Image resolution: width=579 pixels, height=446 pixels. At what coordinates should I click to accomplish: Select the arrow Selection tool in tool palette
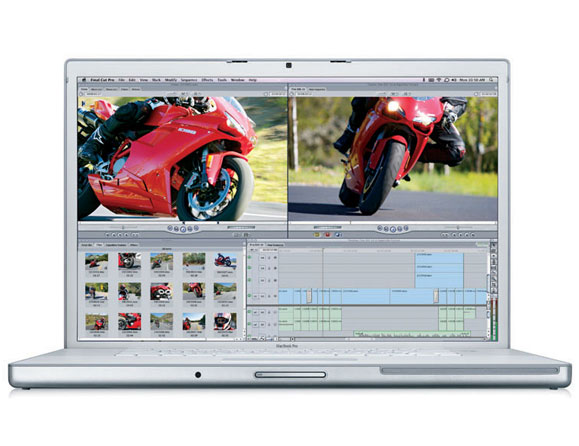(493, 246)
